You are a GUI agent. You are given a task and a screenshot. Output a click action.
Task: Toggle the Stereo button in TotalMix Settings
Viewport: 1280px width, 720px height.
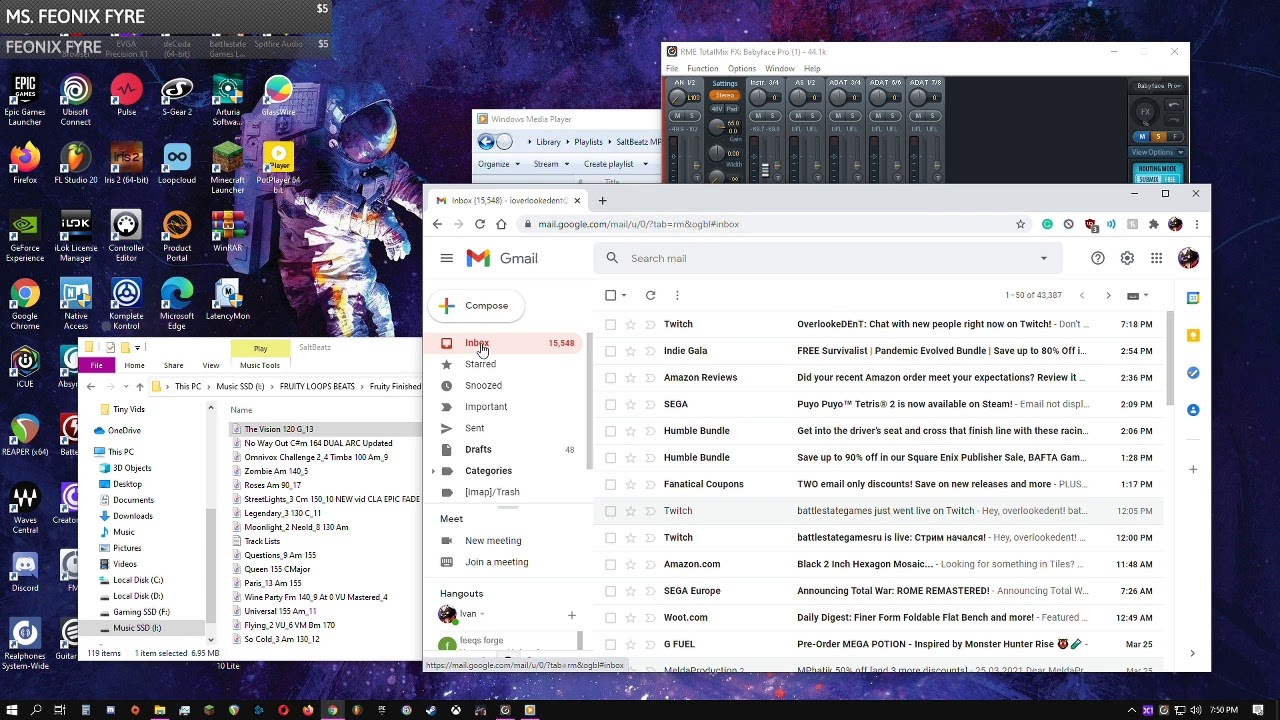(724, 96)
